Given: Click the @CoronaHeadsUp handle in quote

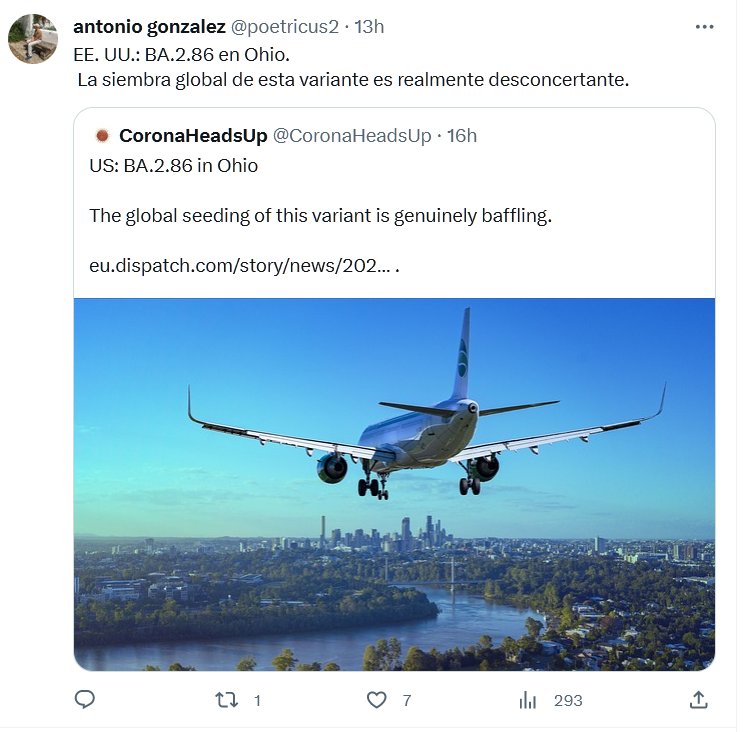Looking at the screenshot, I should pos(352,136).
